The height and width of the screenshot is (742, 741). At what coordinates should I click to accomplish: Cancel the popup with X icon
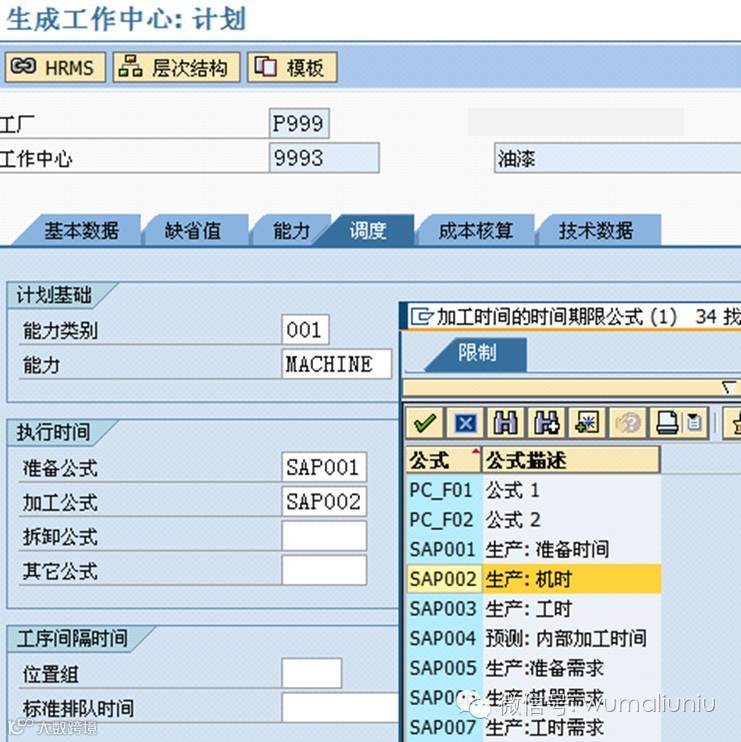465,423
